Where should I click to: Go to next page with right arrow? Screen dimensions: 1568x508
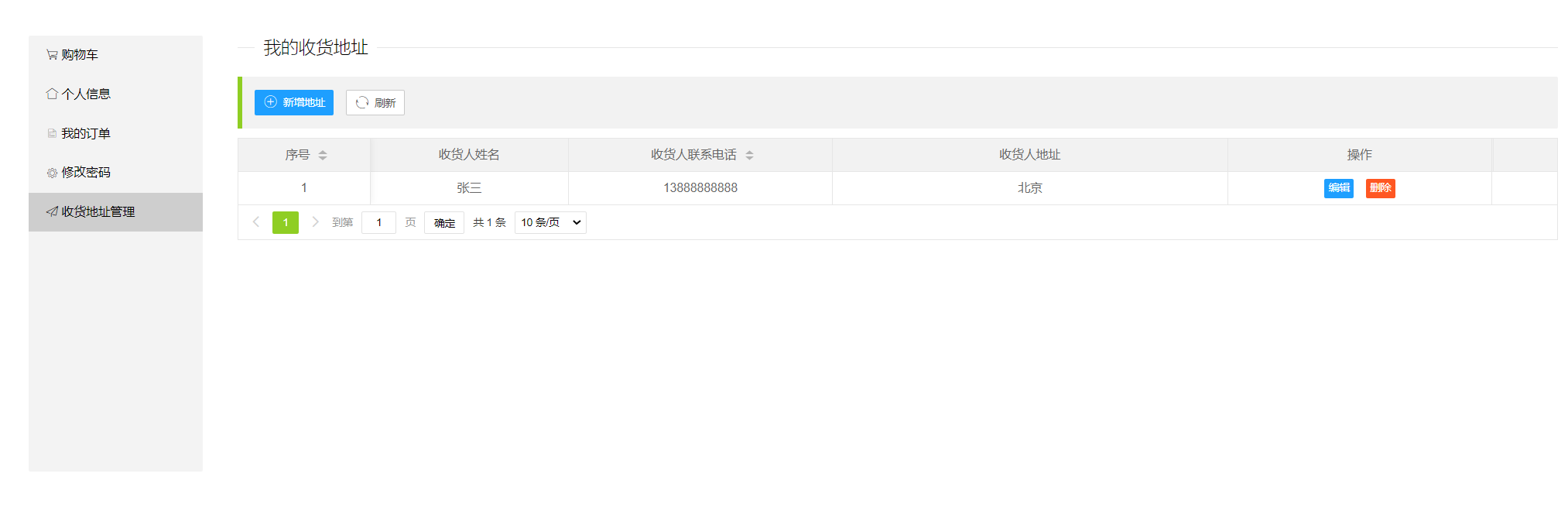315,222
